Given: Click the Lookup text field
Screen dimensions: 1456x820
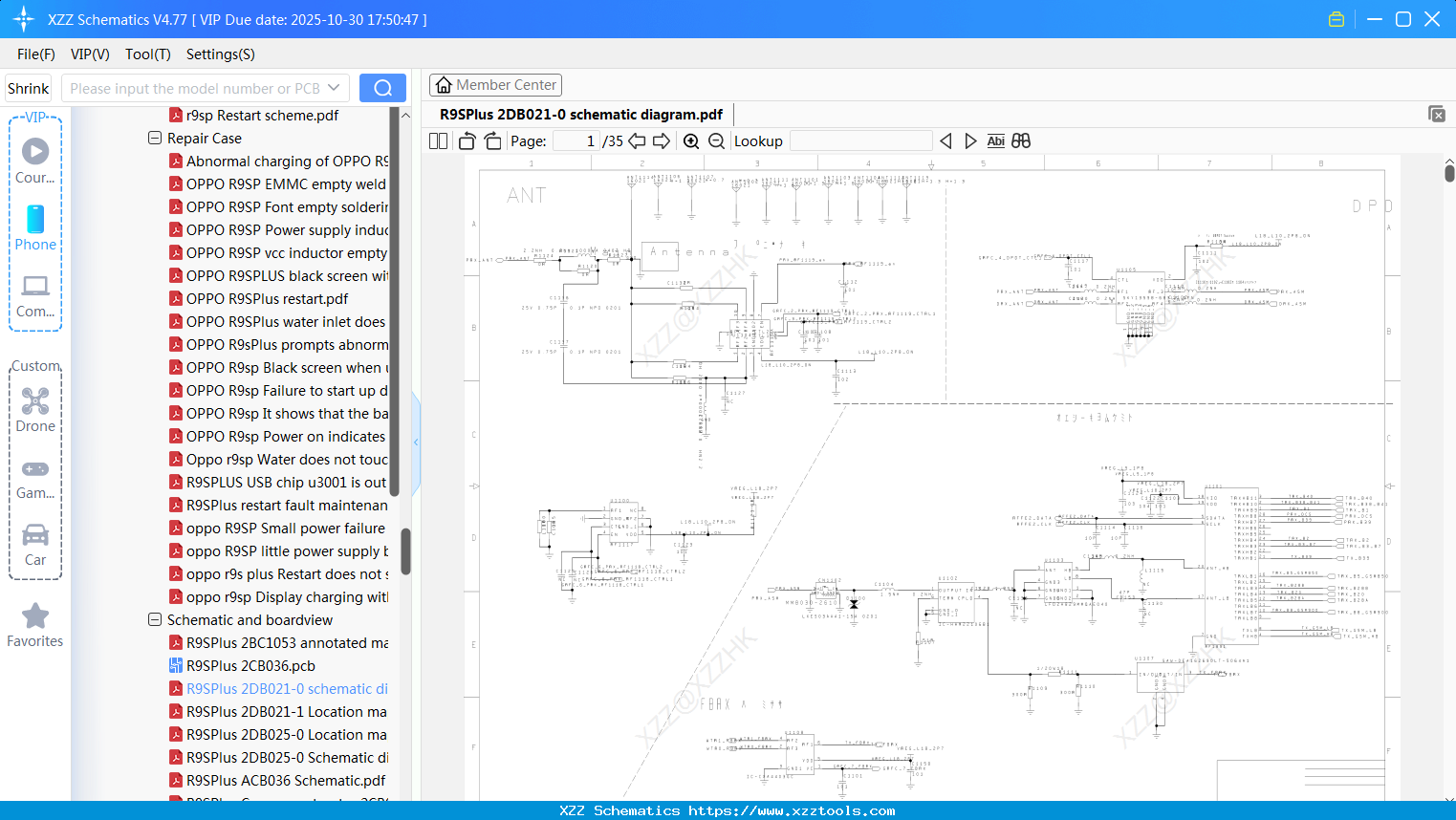Looking at the screenshot, I should tap(860, 141).
